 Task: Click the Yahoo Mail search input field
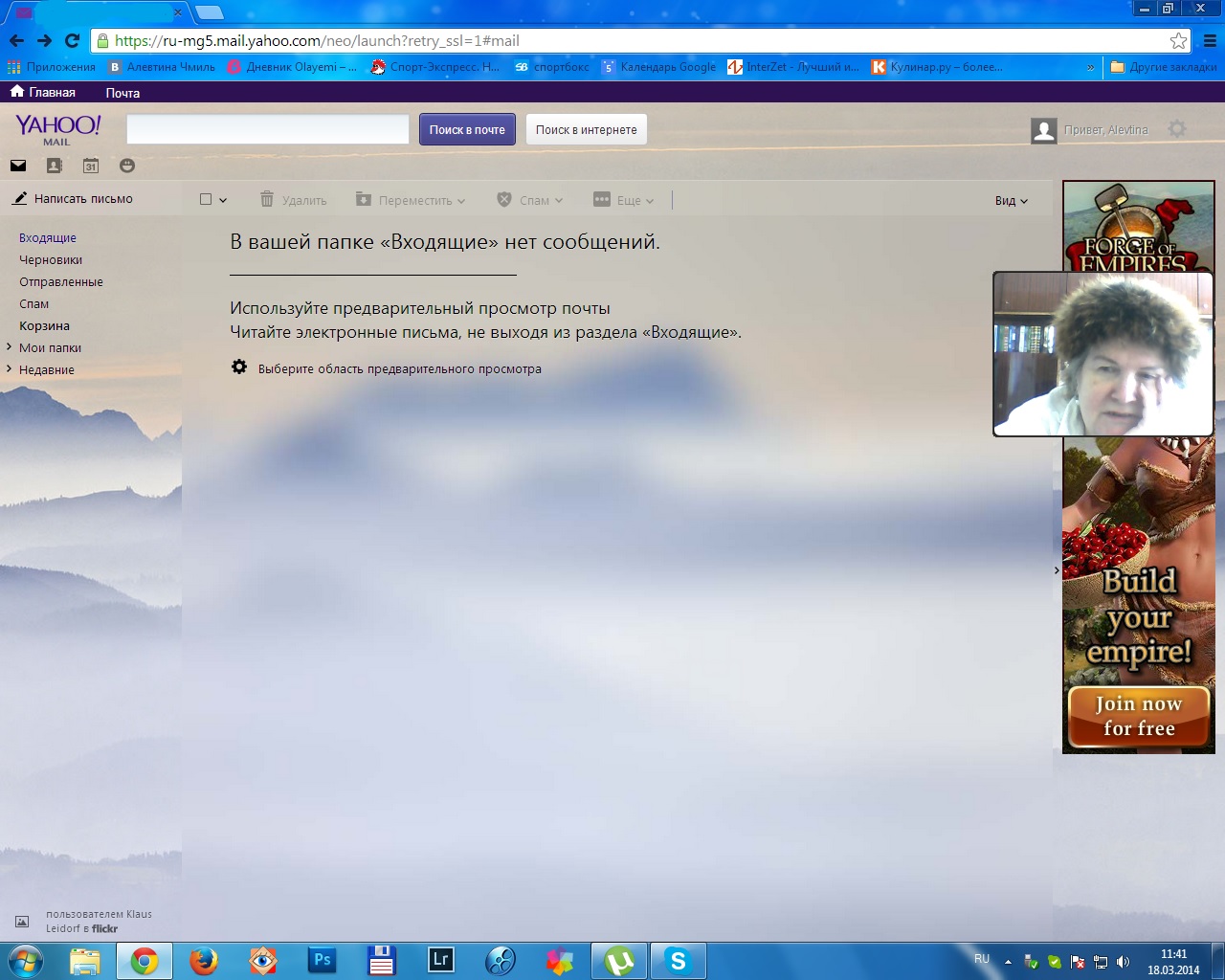268,130
